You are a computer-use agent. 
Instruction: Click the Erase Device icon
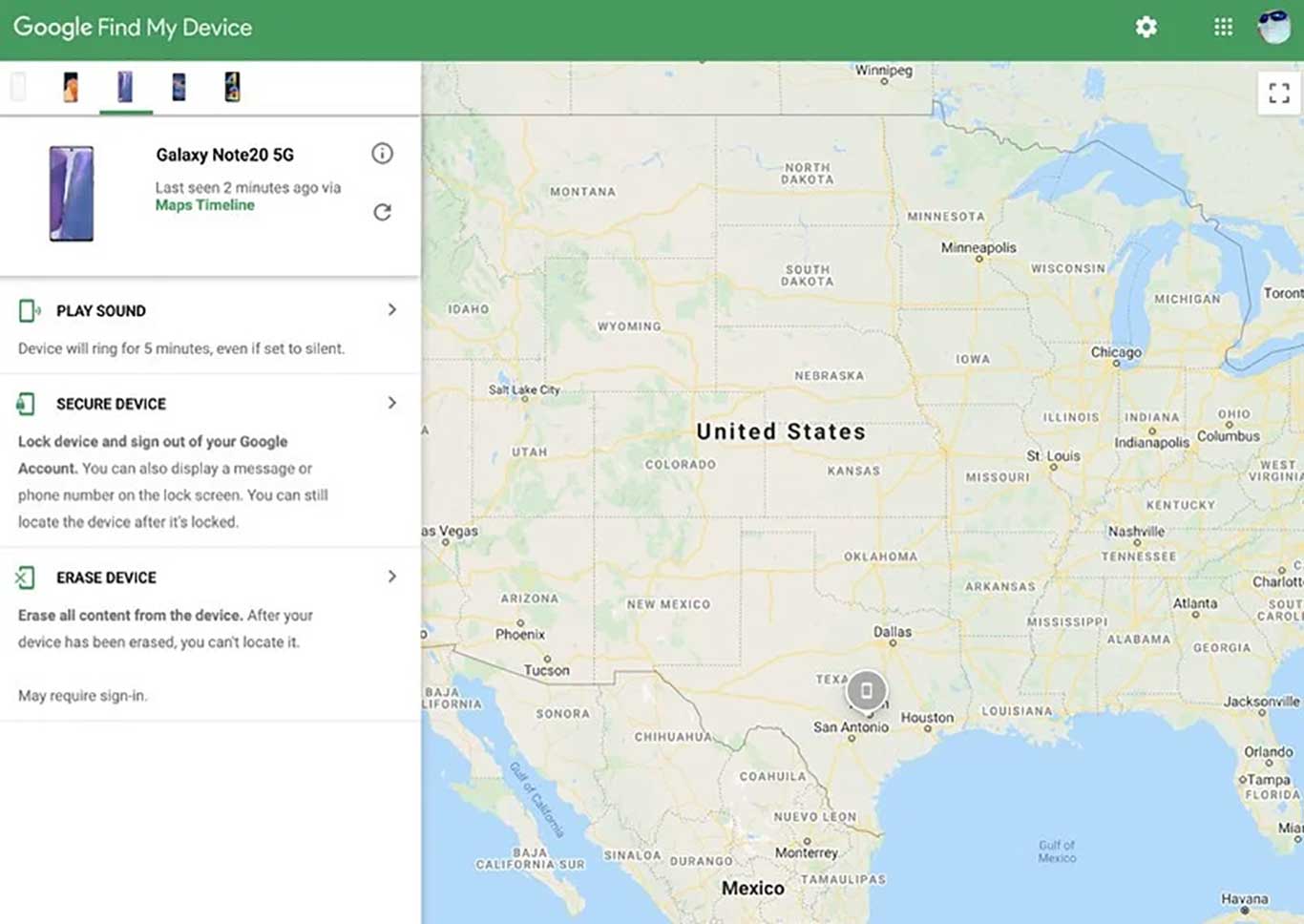click(25, 577)
